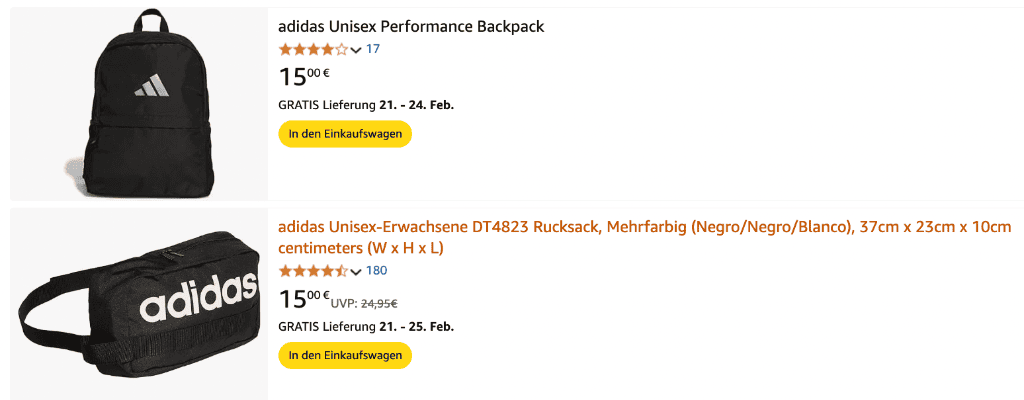Expand the rating breakdown chevron beside 17 reviews
The height and width of the screenshot is (400, 1024).
356,50
